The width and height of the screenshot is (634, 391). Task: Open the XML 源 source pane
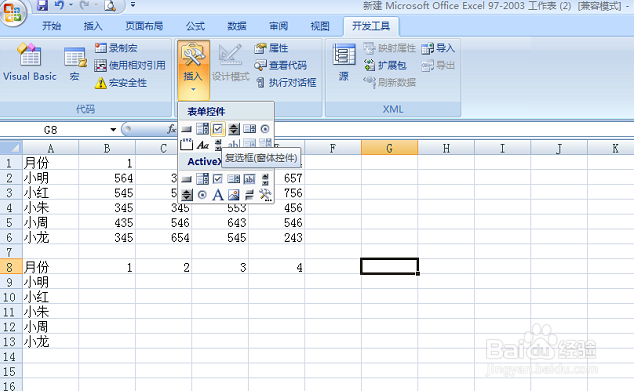[x=344, y=63]
